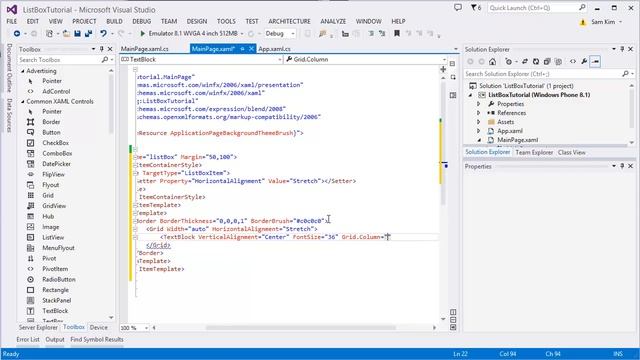640x360 pixels.
Task: Toggle auto-hide pin on Properties panel
Action: [x=622, y=166]
